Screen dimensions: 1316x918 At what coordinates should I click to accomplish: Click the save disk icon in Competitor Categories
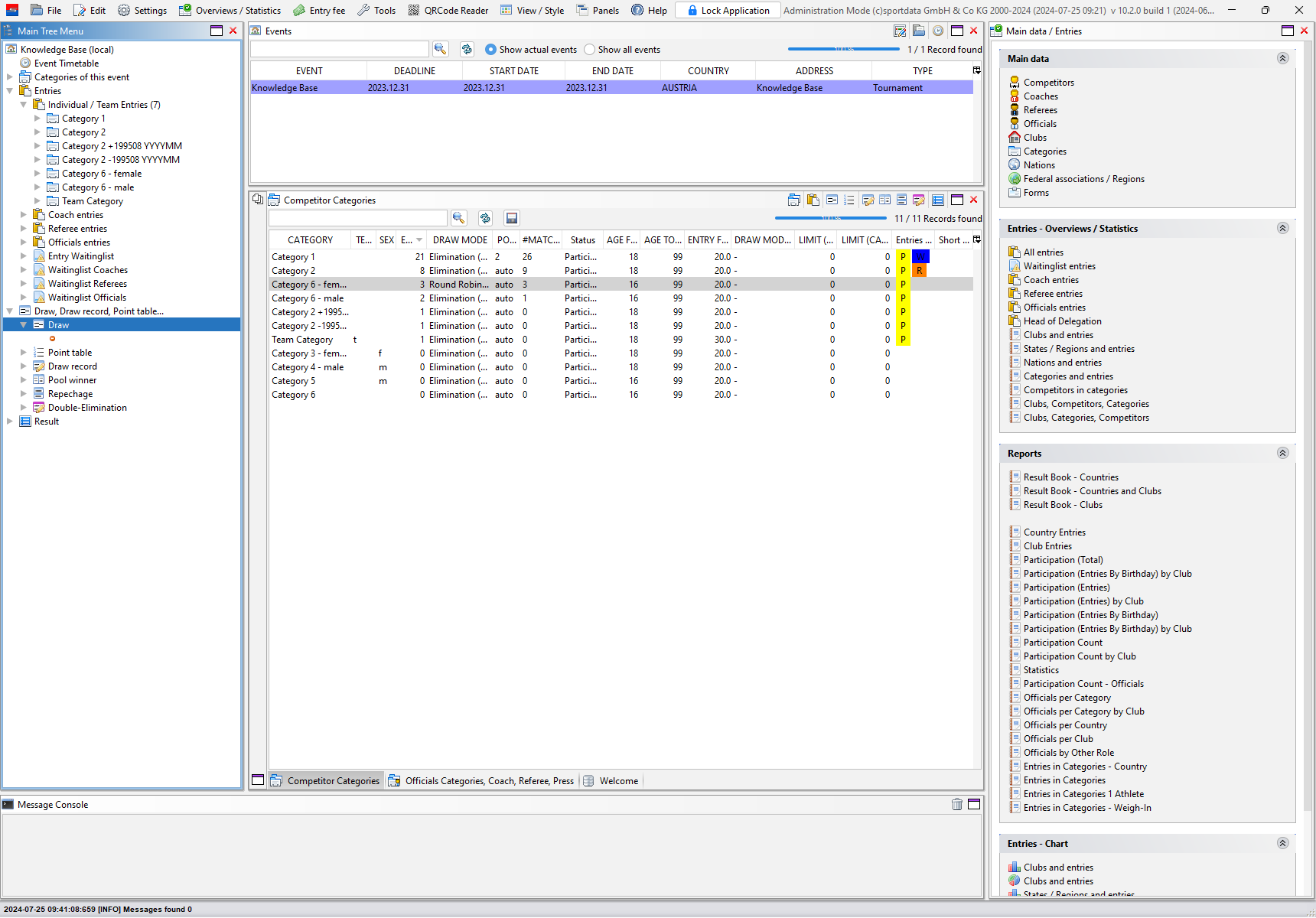(512, 218)
